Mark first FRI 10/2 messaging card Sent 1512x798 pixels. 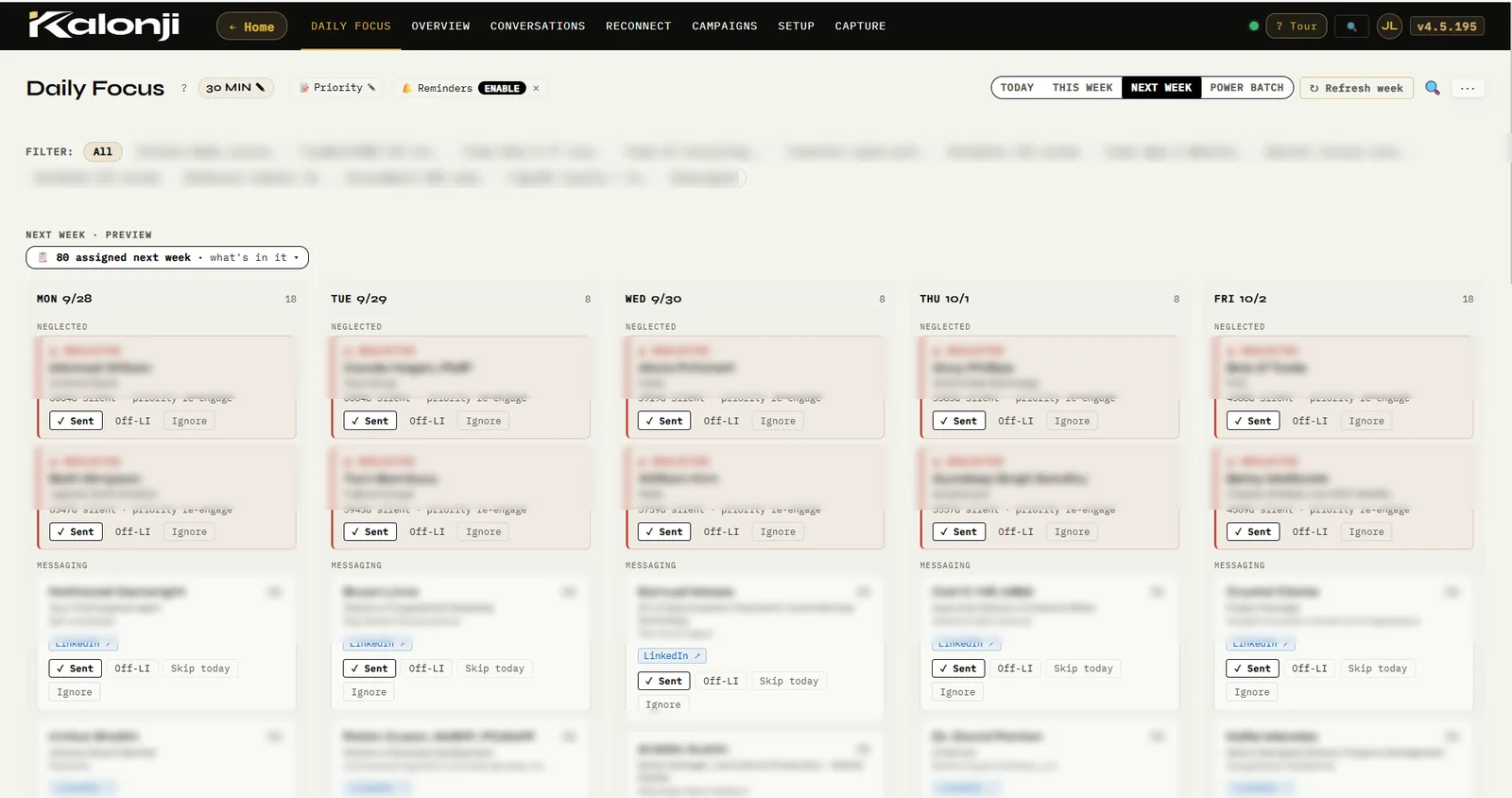pyautogui.click(x=1253, y=668)
